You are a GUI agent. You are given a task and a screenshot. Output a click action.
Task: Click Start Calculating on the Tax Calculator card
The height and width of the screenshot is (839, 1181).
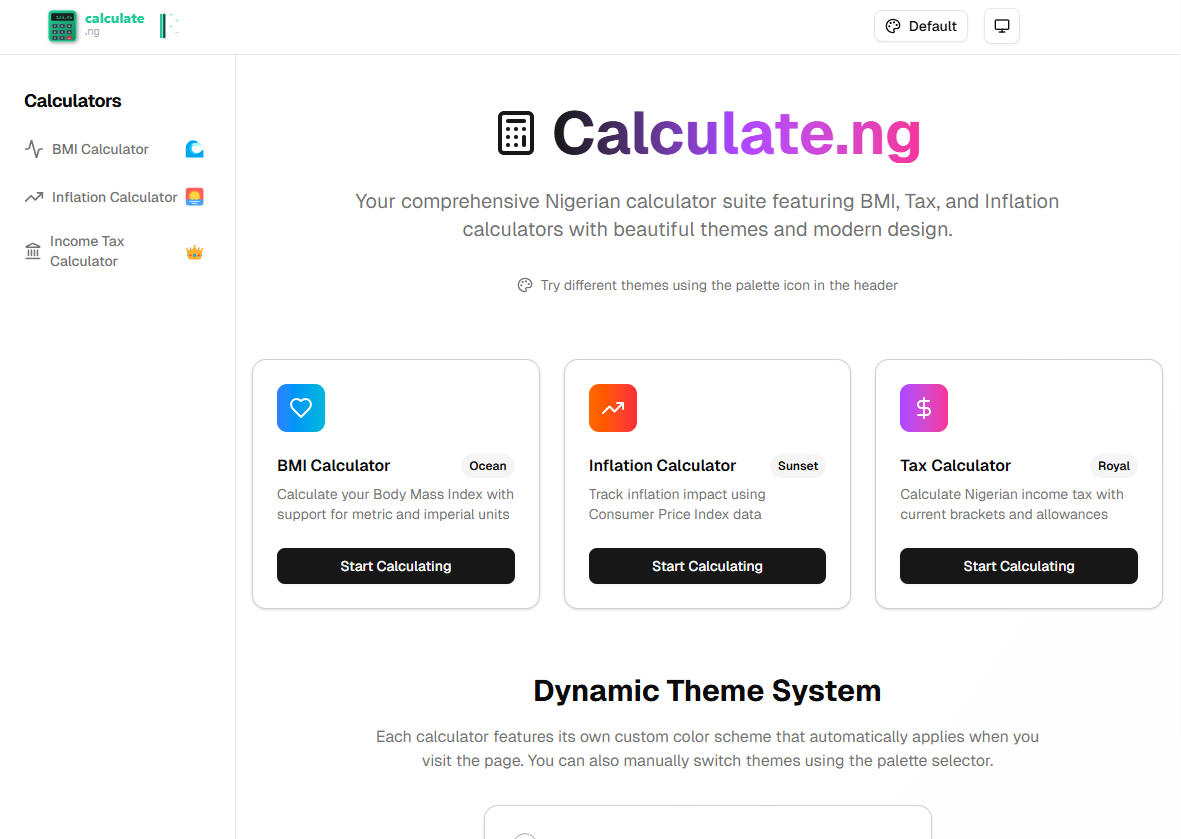tap(1018, 566)
